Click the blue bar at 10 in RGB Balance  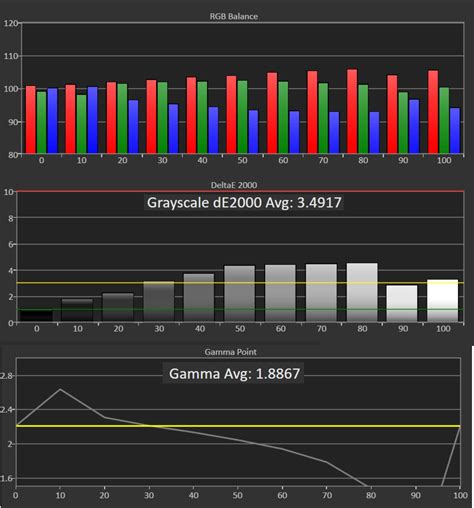pyautogui.click(x=93, y=120)
